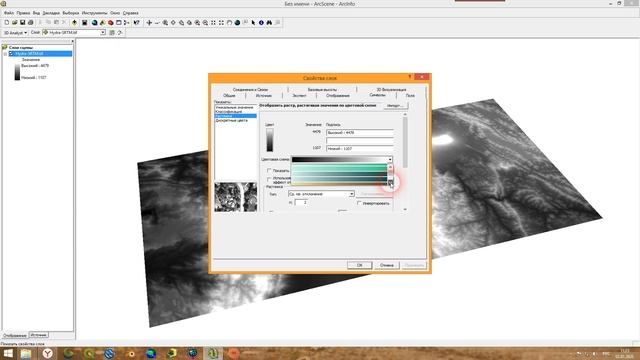The height and width of the screenshot is (360, 640).
Task: Select the black arrow Select Graphics tool
Action: click(x=253, y=22)
